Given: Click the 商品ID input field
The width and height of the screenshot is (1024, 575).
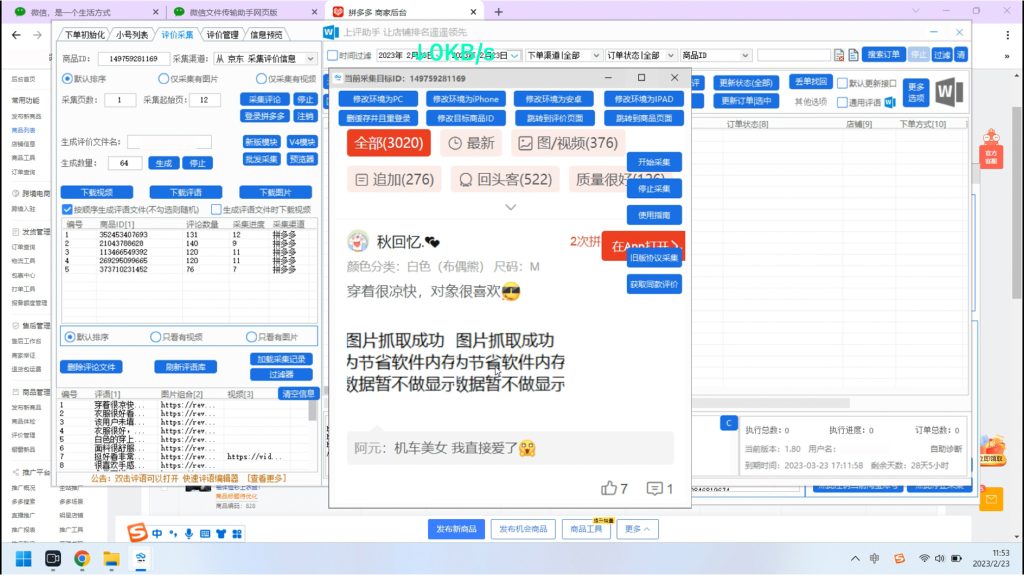Looking at the screenshot, I should point(134,59).
